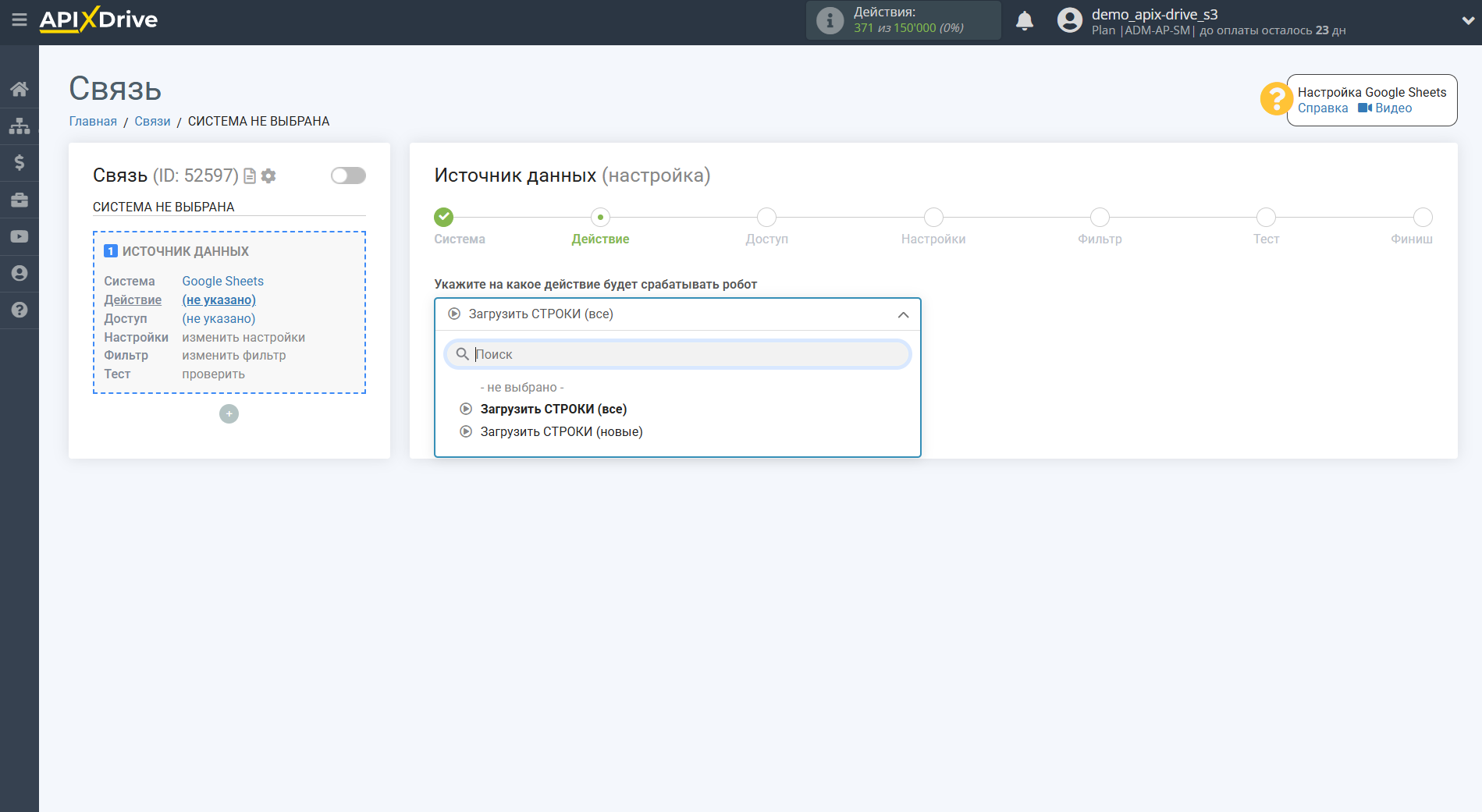Click the document icon next to connection ID
This screenshot has width=1482, height=812.
(250, 176)
